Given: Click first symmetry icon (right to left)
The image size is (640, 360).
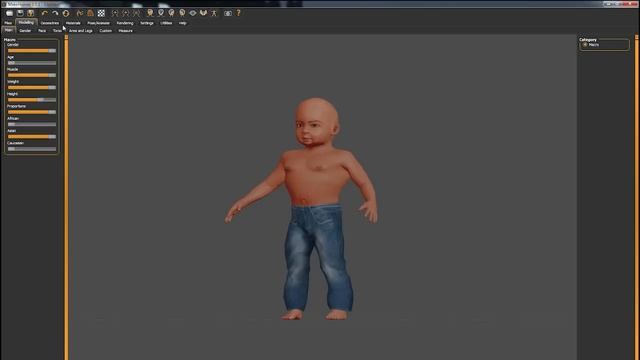Looking at the screenshot, I should 115,13.
